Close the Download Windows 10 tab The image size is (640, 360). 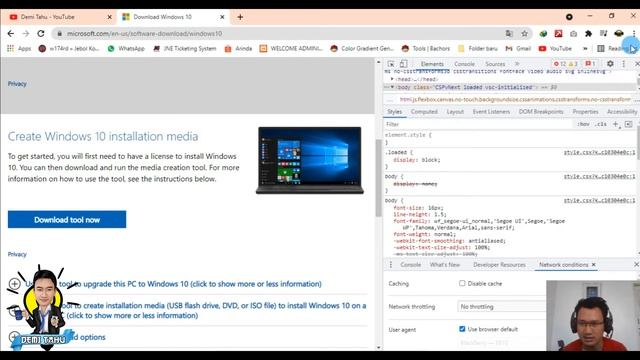click(222, 17)
